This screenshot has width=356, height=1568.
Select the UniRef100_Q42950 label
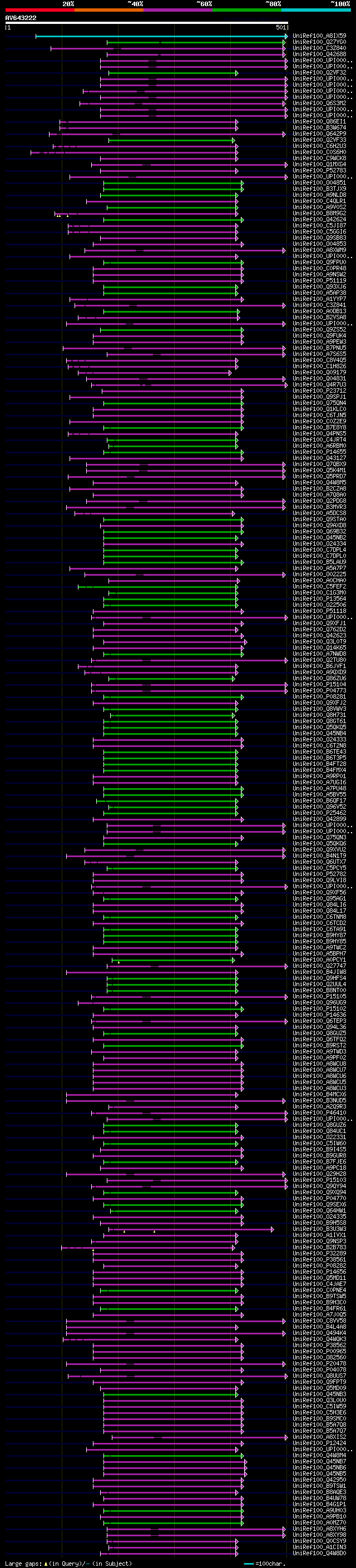319,1480
